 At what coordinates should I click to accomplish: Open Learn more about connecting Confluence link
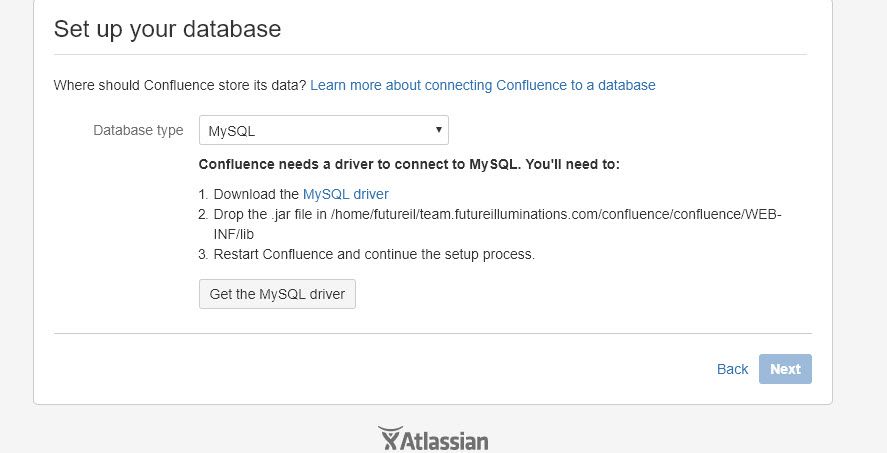coord(483,85)
